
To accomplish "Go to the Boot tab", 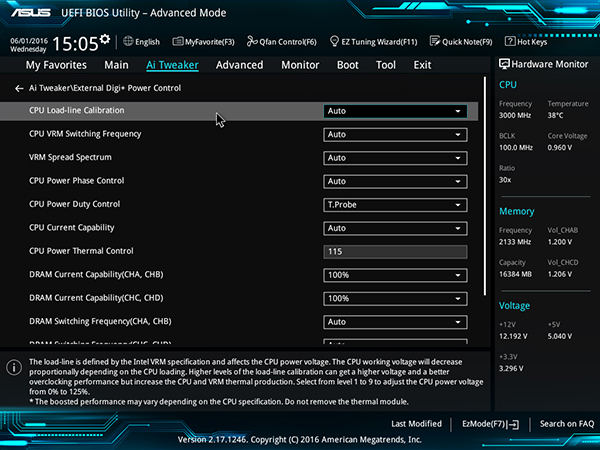I will pos(348,65).
